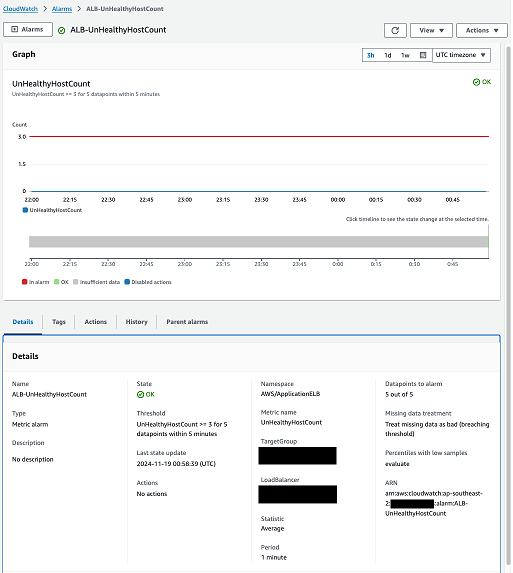This screenshot has height=573, width=513.
Task: Click the 'Treat missing data as bad' value
Action: point(437,429)
